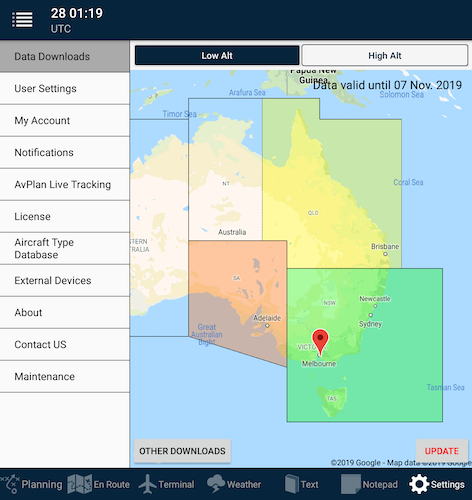Open Contact US entry

[65, 344]
